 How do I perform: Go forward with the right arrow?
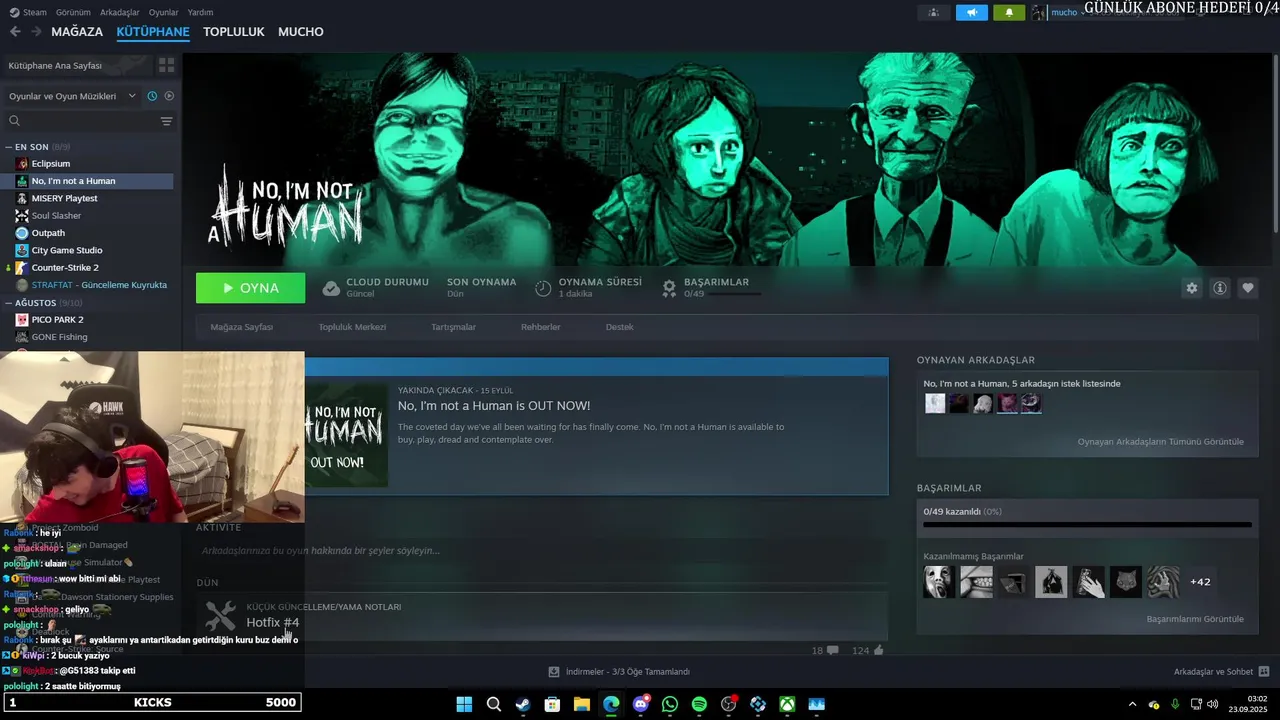point(36,32)
